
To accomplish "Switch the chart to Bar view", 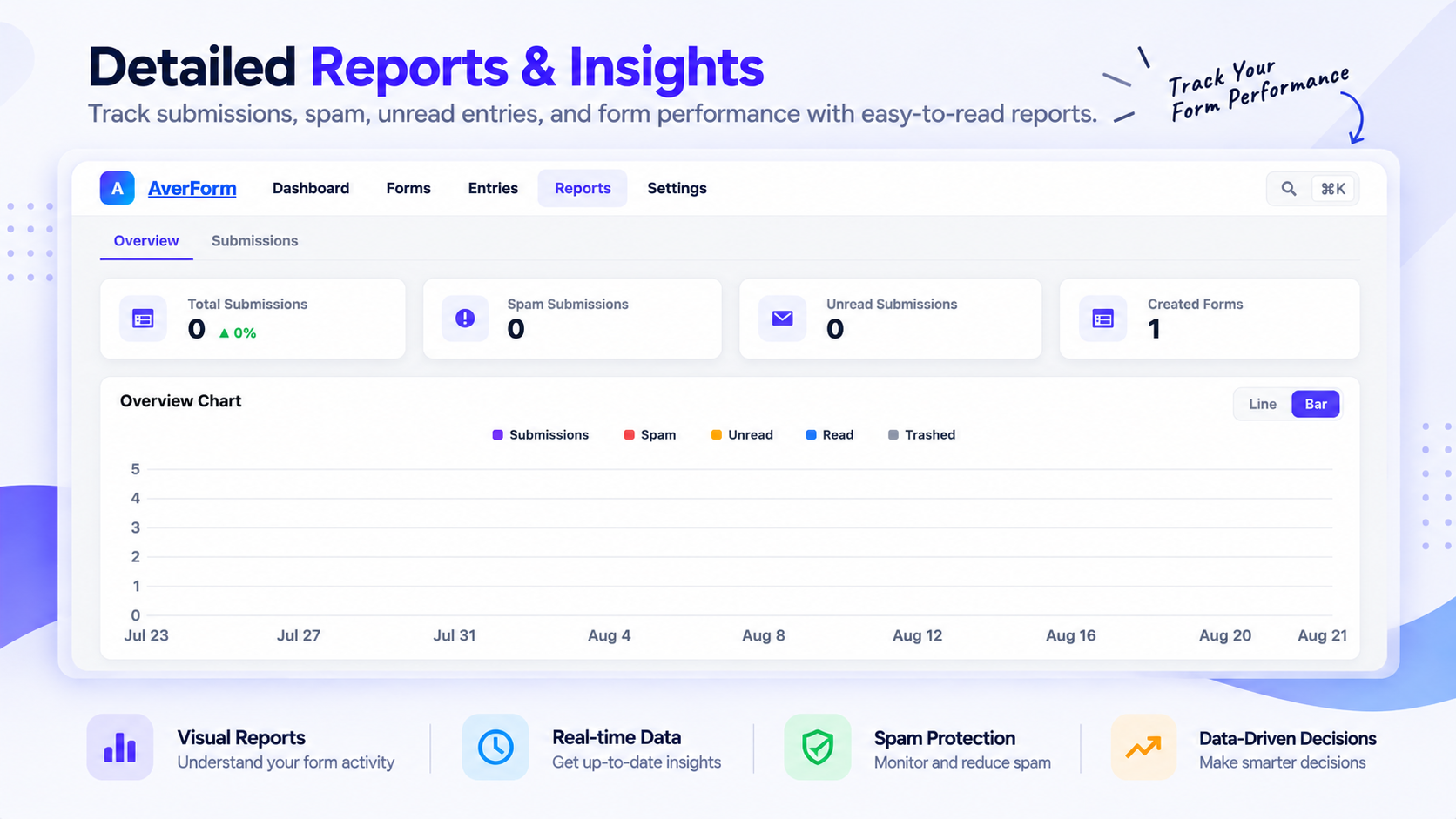I will click(x=1316, y=404).
